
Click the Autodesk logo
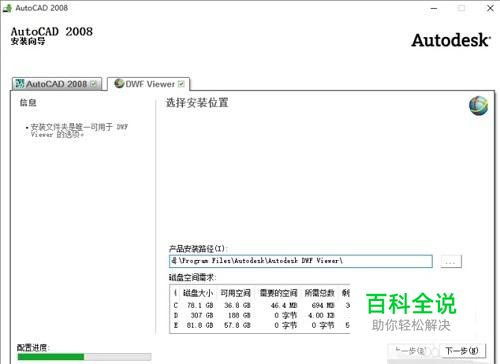point(451,40)
